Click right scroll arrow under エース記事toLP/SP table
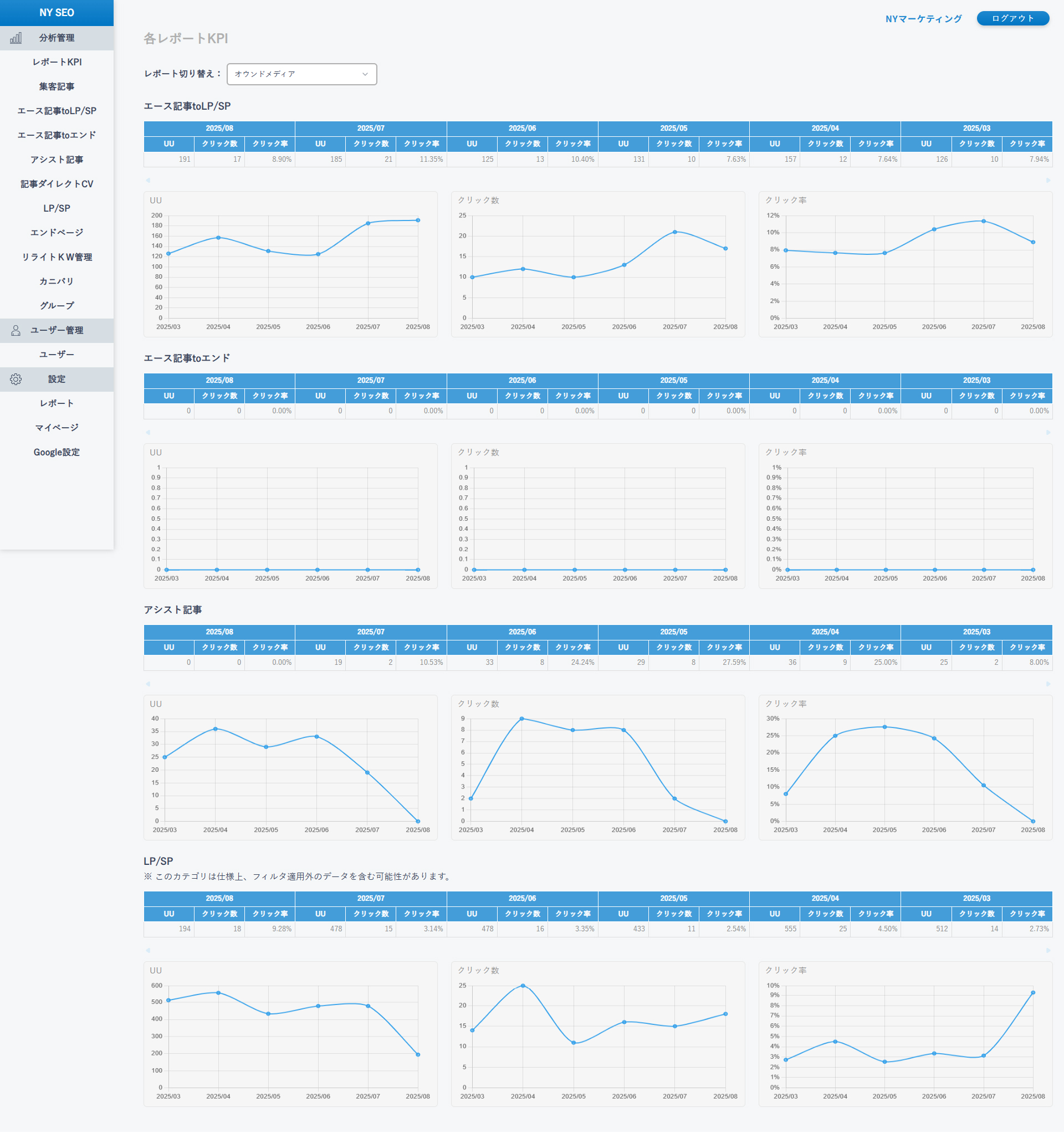 (x=1047, y=180)
